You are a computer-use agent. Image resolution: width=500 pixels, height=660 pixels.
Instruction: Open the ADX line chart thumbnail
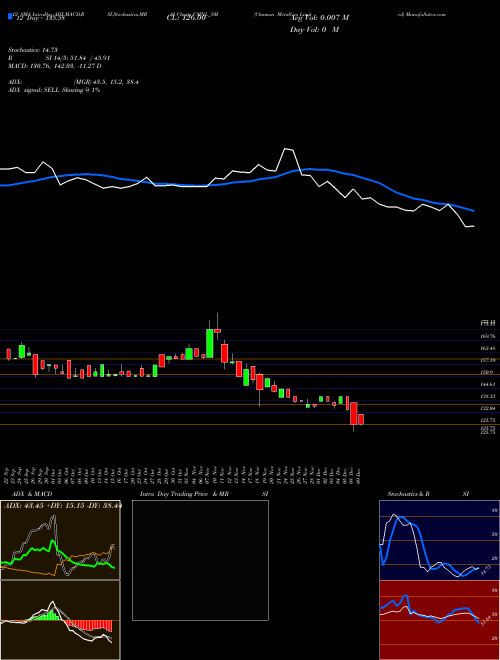click(60, 540)
